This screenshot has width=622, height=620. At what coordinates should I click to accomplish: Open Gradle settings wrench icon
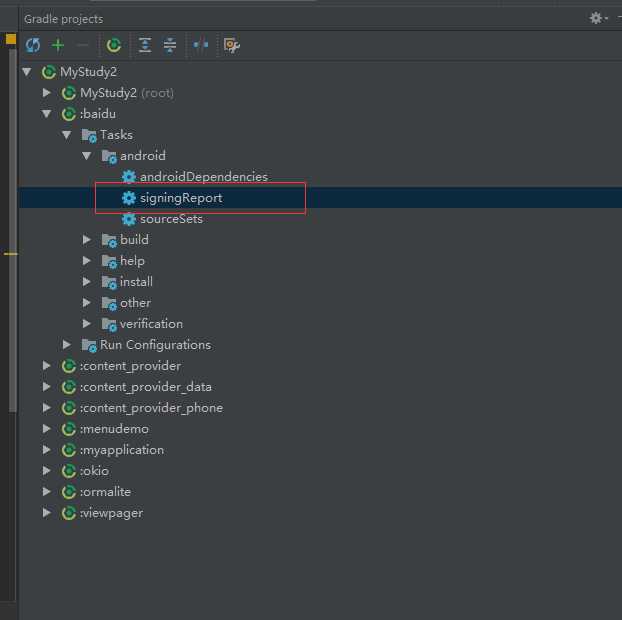click(232, 45)
